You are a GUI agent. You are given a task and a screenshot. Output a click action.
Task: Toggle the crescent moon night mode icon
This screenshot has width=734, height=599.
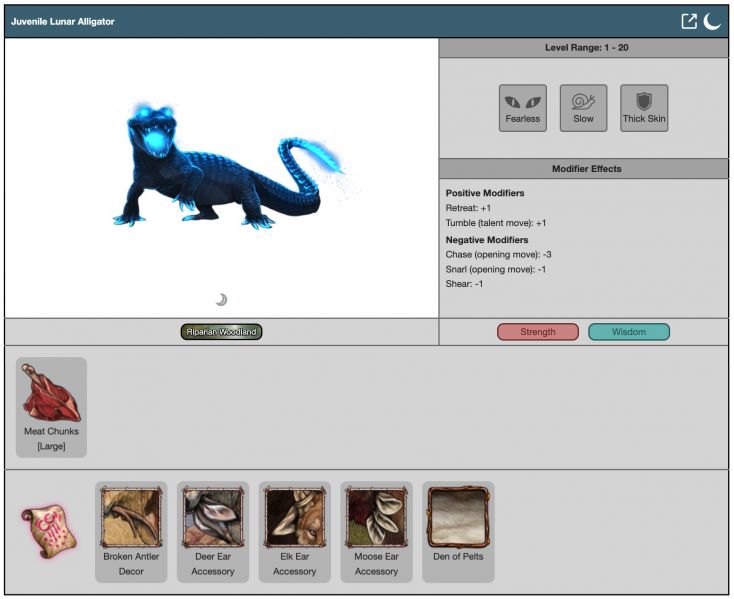click(712, 21)
